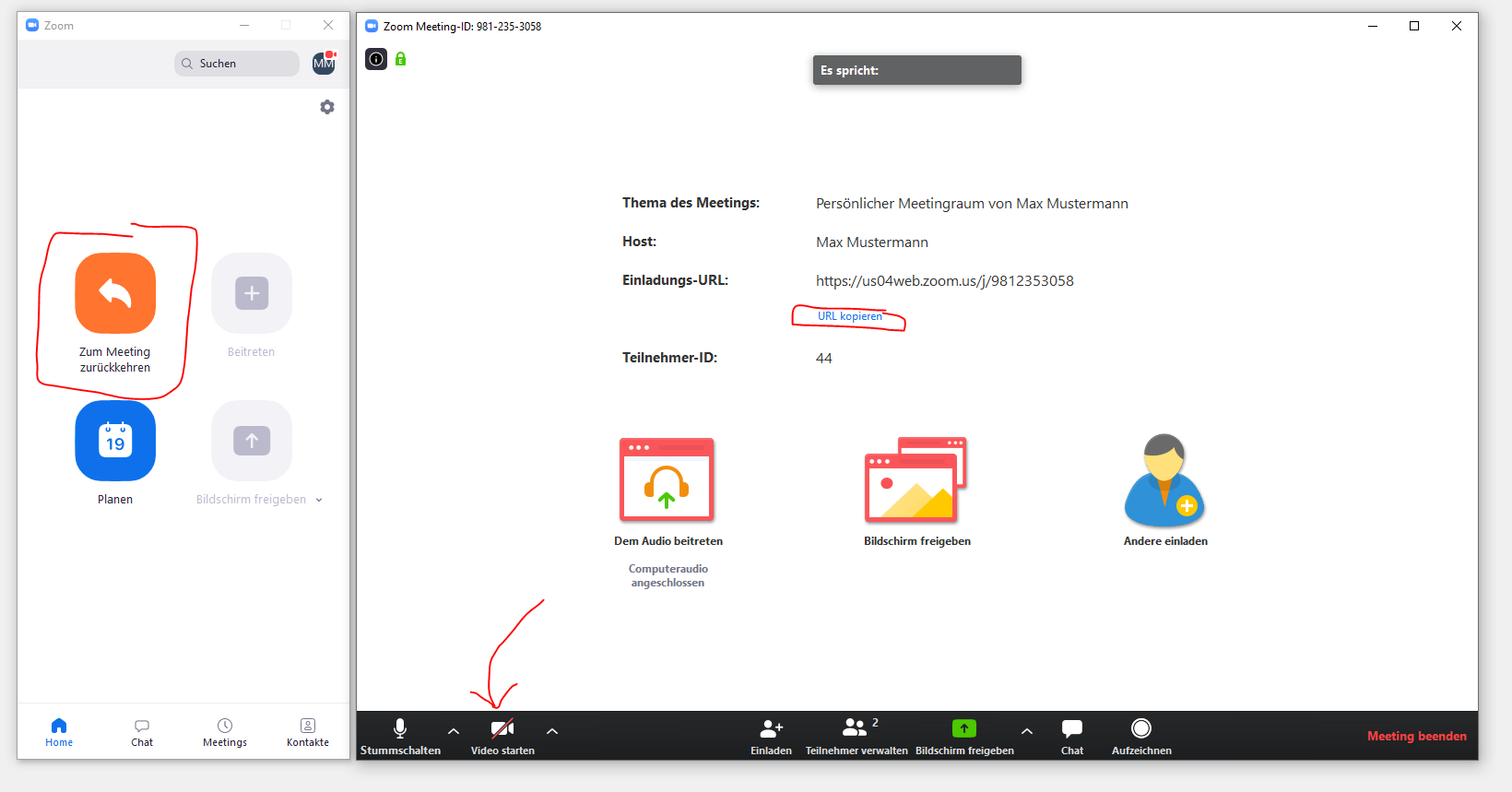Expand video options arrow next to Video starten
Viewport: 1512px width, 792px height.
click(x=552, y=731)
